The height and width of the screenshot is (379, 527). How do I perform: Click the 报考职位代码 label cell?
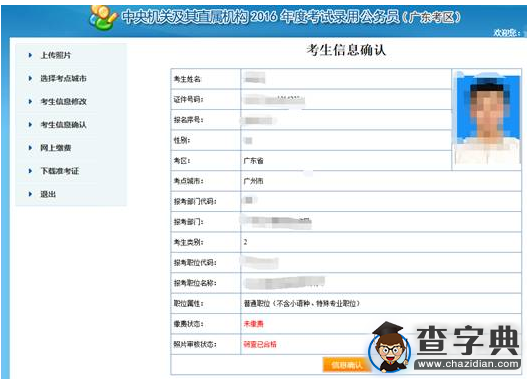[206, 263]
